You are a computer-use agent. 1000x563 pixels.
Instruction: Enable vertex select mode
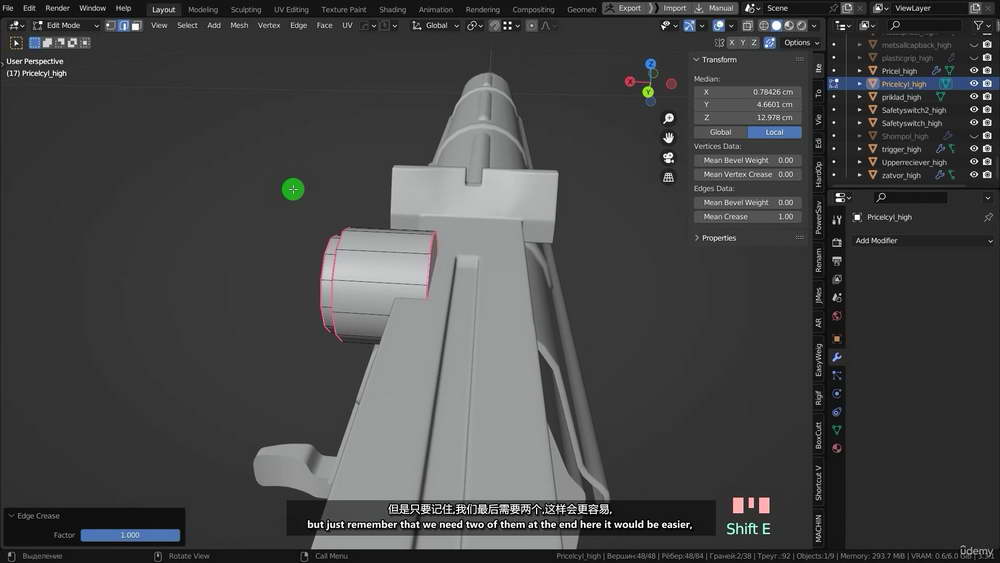click(x=111, y=26)
